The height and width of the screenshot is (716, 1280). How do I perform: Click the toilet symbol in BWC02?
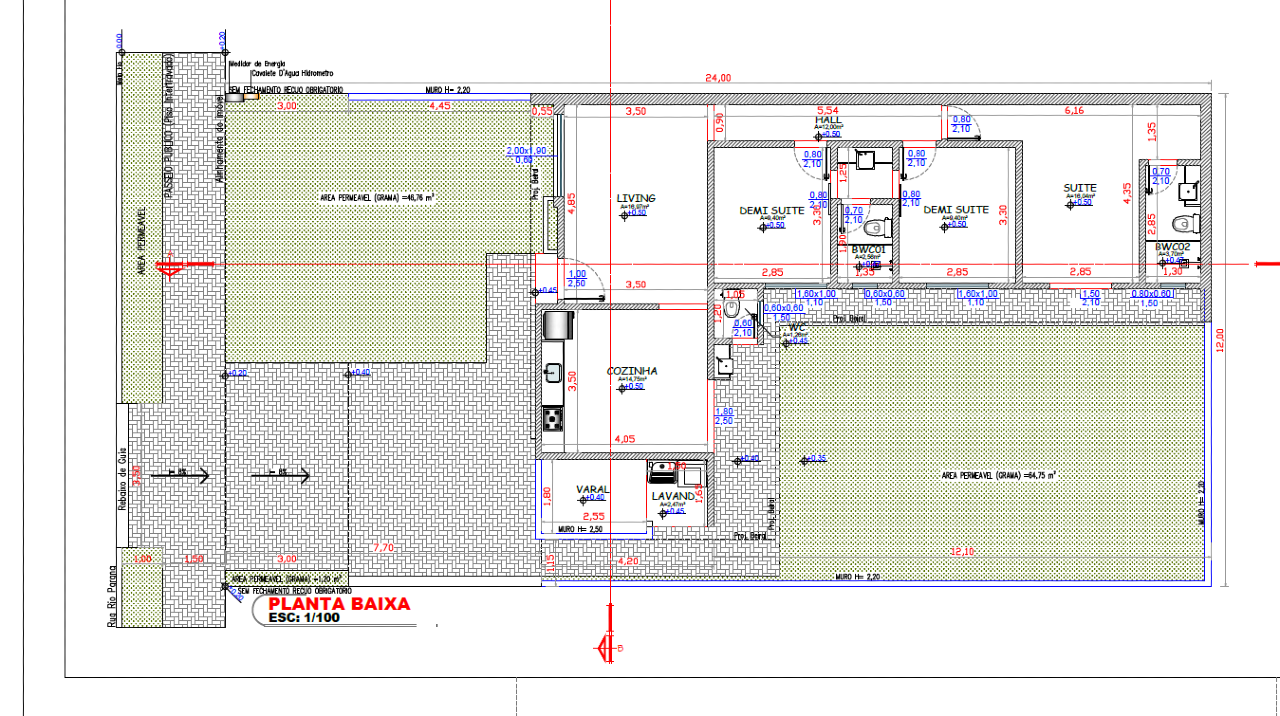point(1185,222)
